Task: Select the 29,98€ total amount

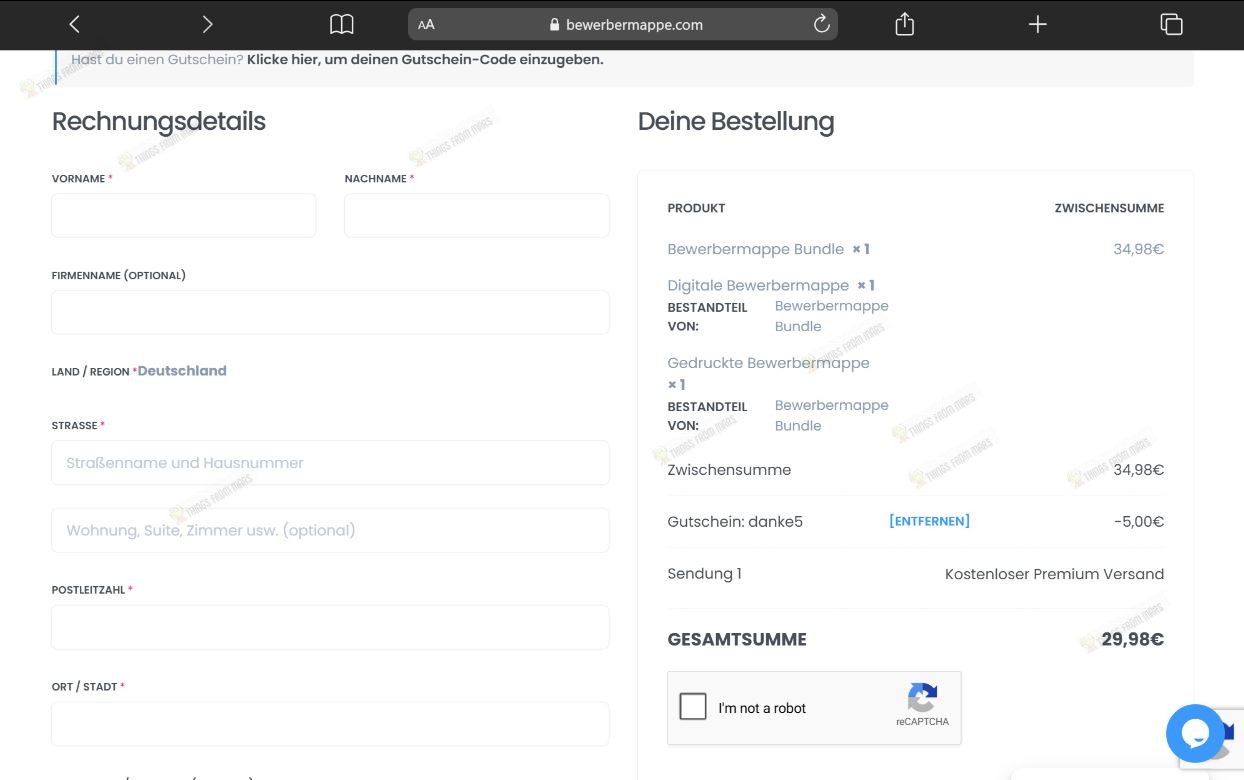Action: pyautogui.click(x=1132, y=639)
